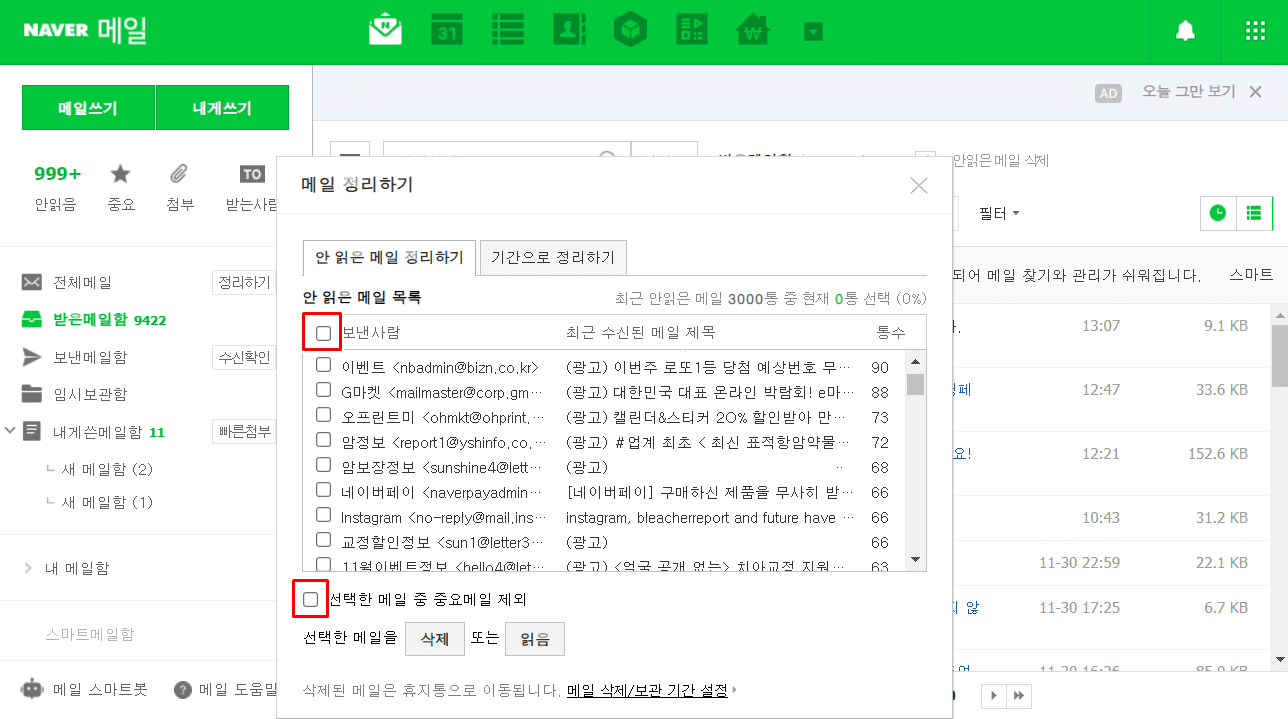1288x719 pixels.
Task: Open 임시보관함 drafts folder
Action: point(90,394)
